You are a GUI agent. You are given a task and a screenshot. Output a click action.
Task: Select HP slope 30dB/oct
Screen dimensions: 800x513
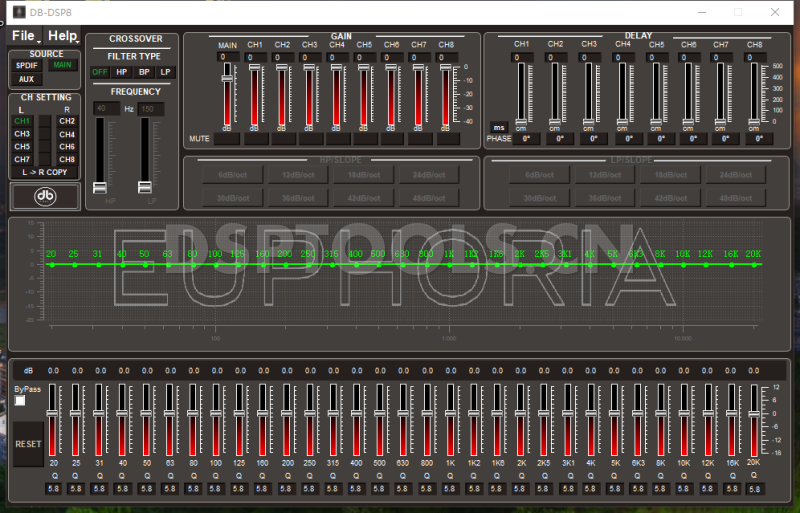tap(233, 198)
